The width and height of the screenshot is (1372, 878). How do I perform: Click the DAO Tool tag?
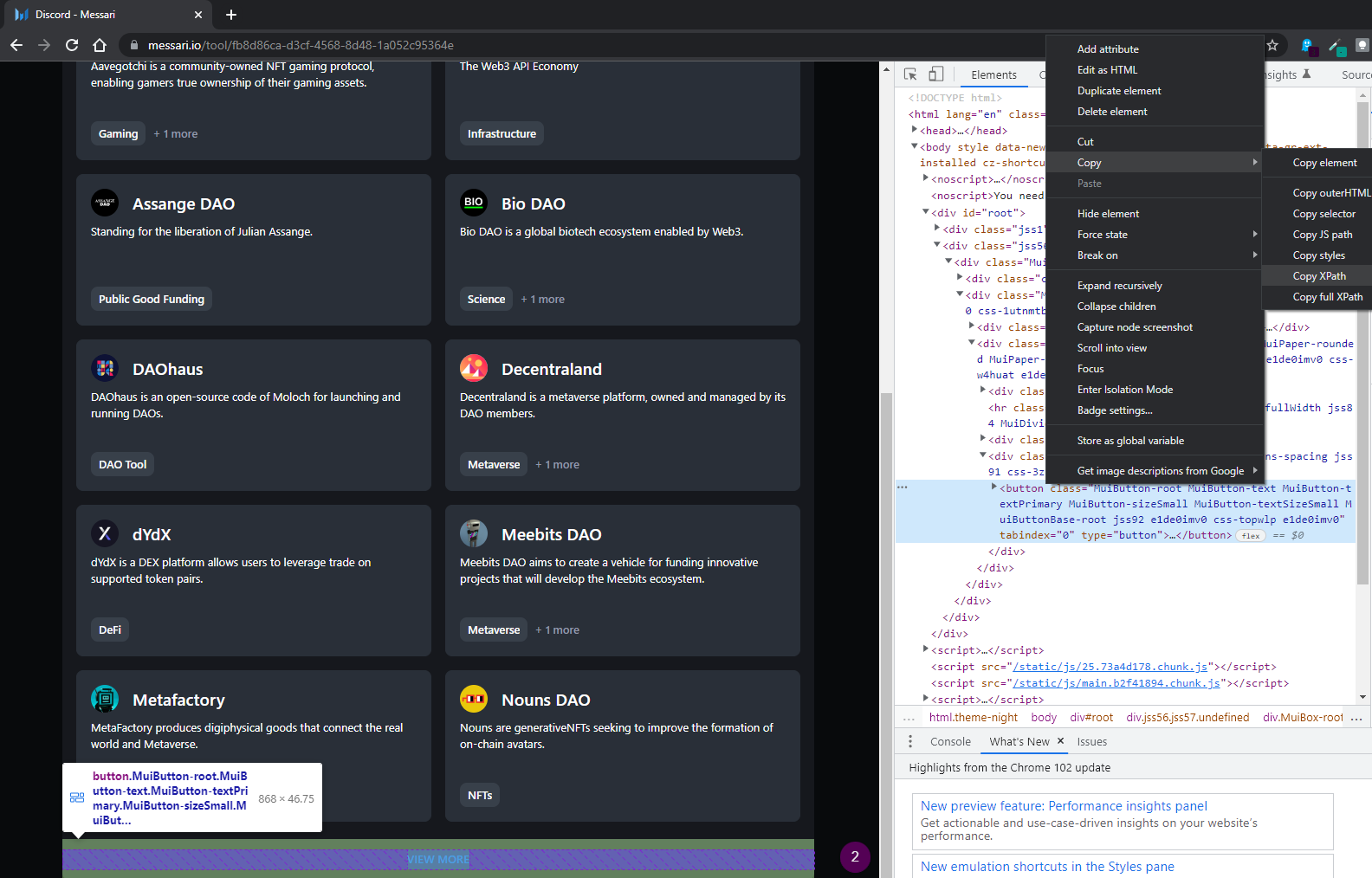pyautogui.click(x=122, y=464)
